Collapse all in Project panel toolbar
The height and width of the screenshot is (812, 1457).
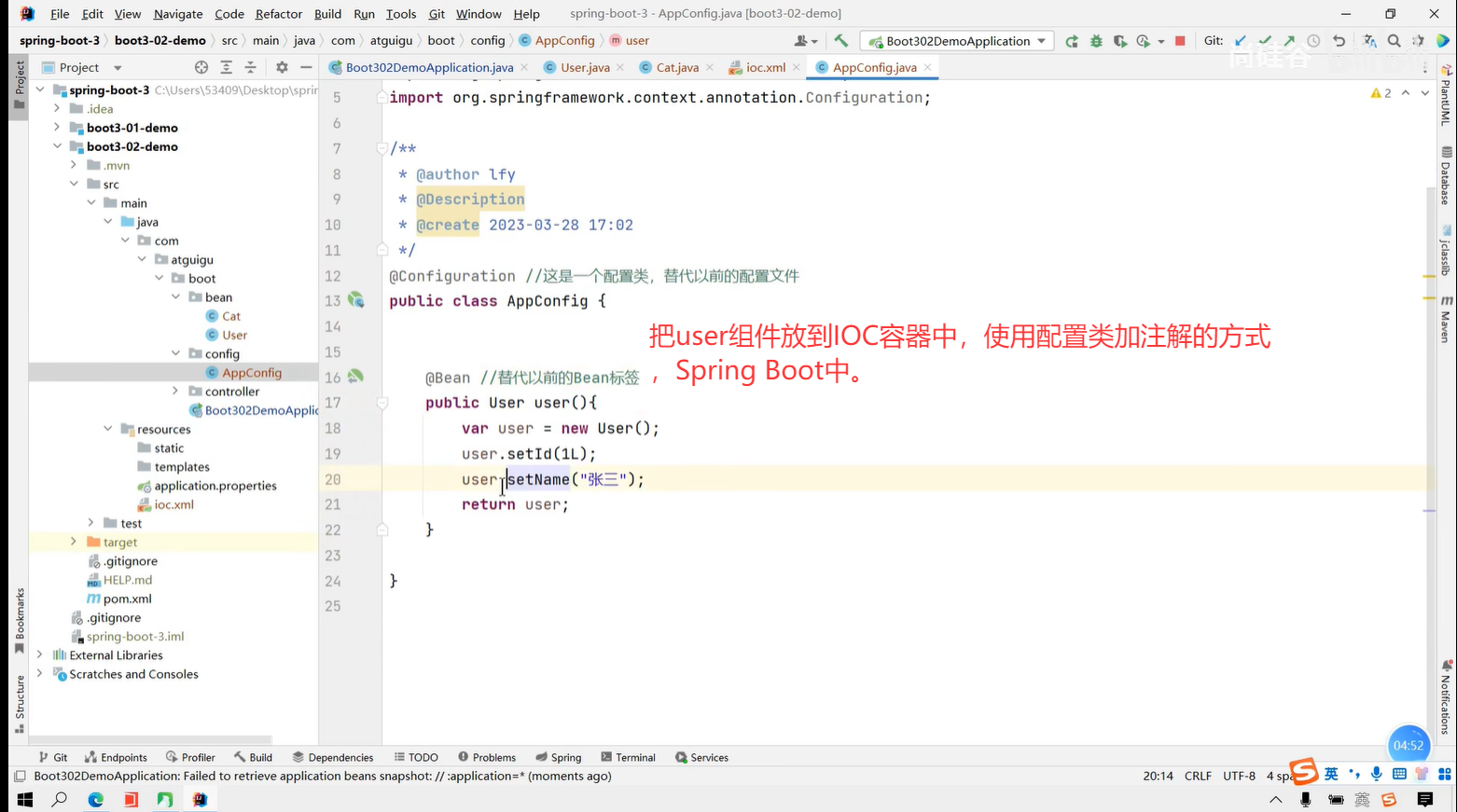tap(250, 67)
